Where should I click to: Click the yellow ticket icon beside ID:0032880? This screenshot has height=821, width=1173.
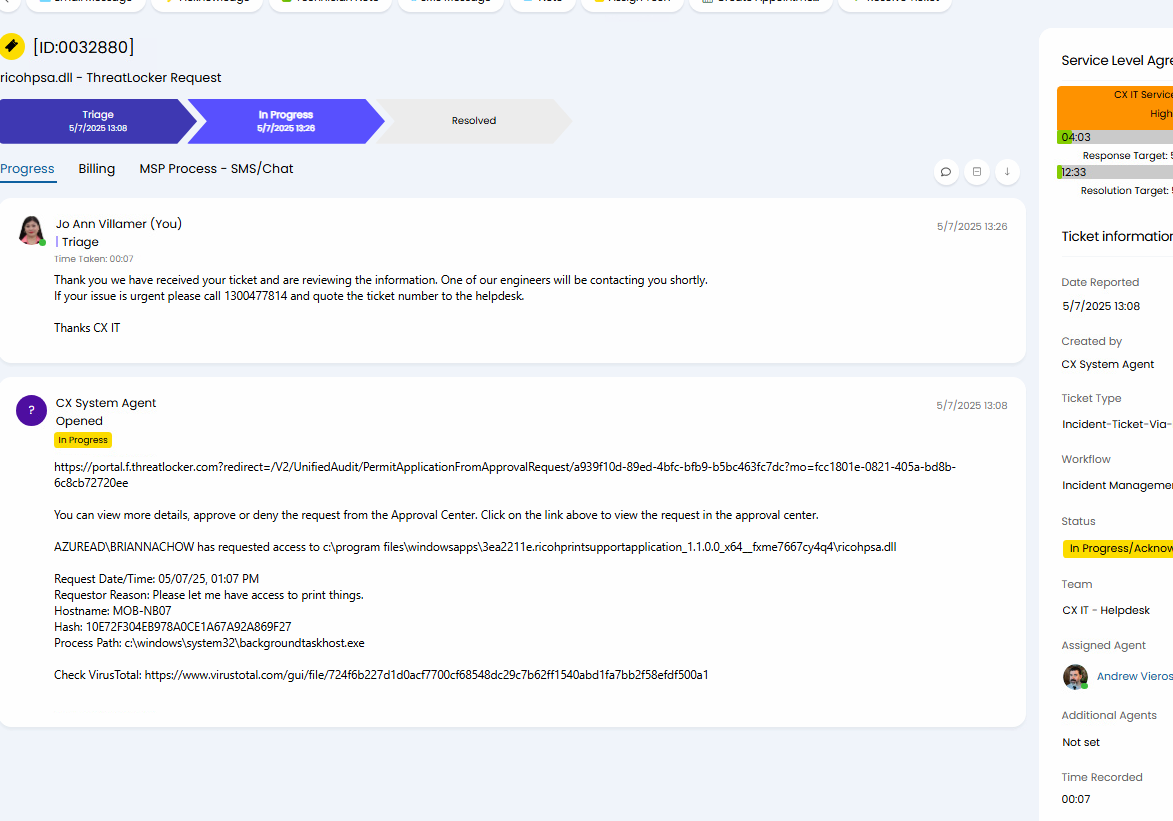point(11,46)
